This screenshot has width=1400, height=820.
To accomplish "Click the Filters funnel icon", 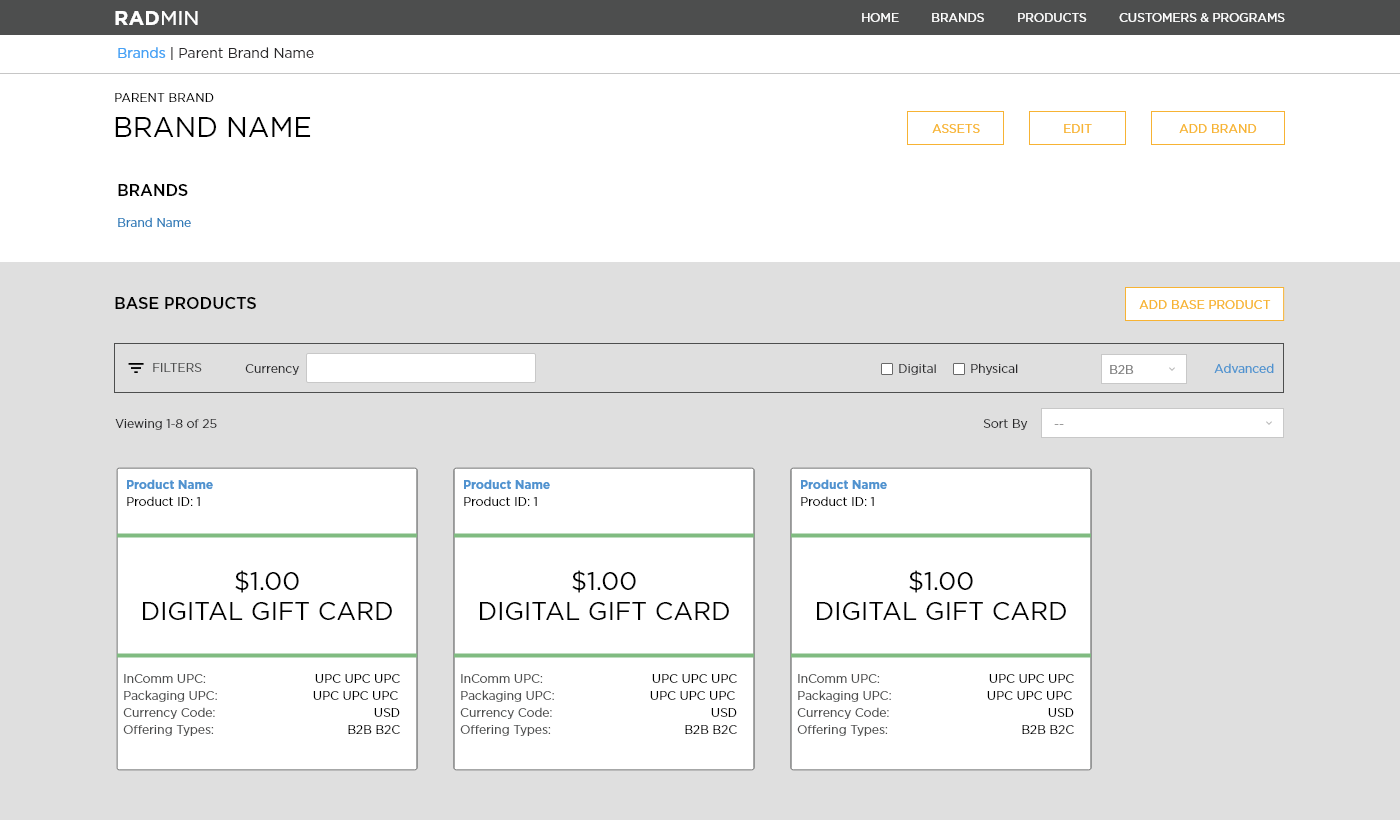I will tap(136, 368).
